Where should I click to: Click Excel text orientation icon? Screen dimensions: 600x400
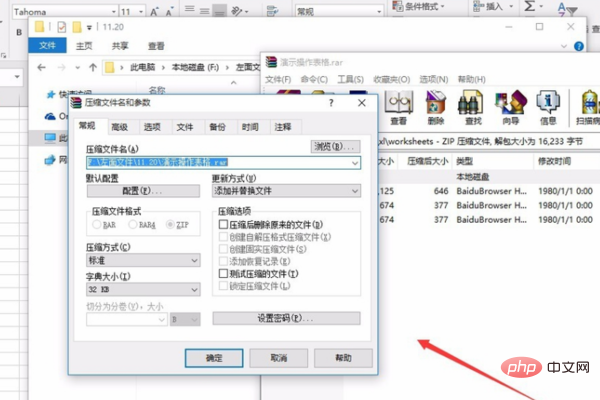click(x=237, y=11)
